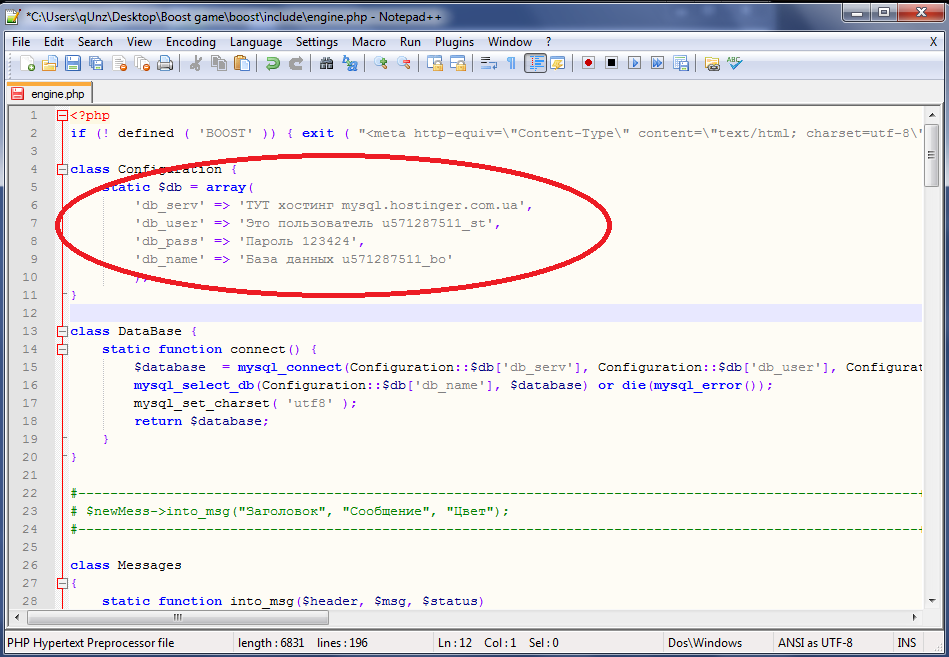Close the document with the menu bar X

pyautogui.click(x=933, y=42)
